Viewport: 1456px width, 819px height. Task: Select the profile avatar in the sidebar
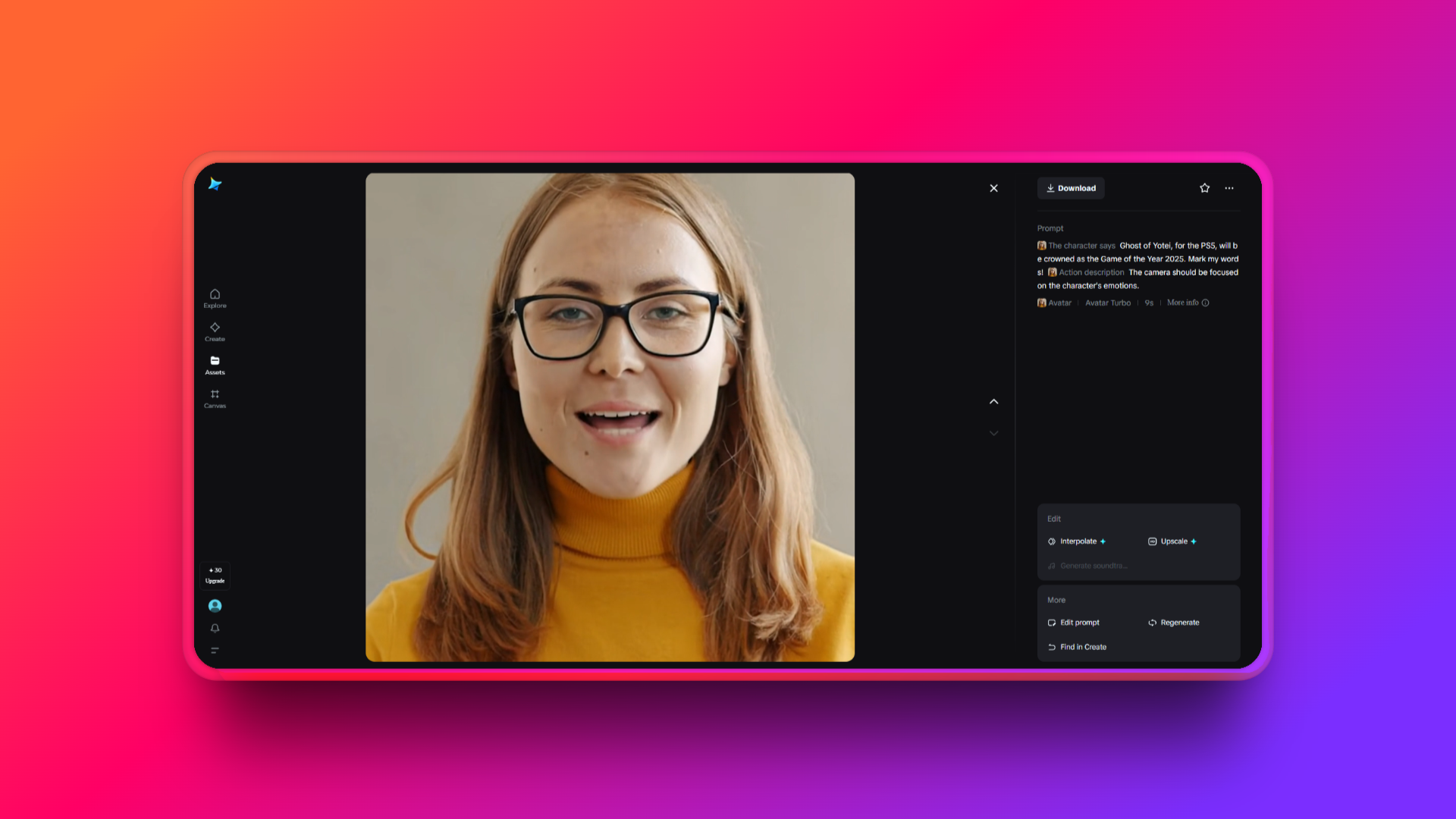click(x=215, y=605)
